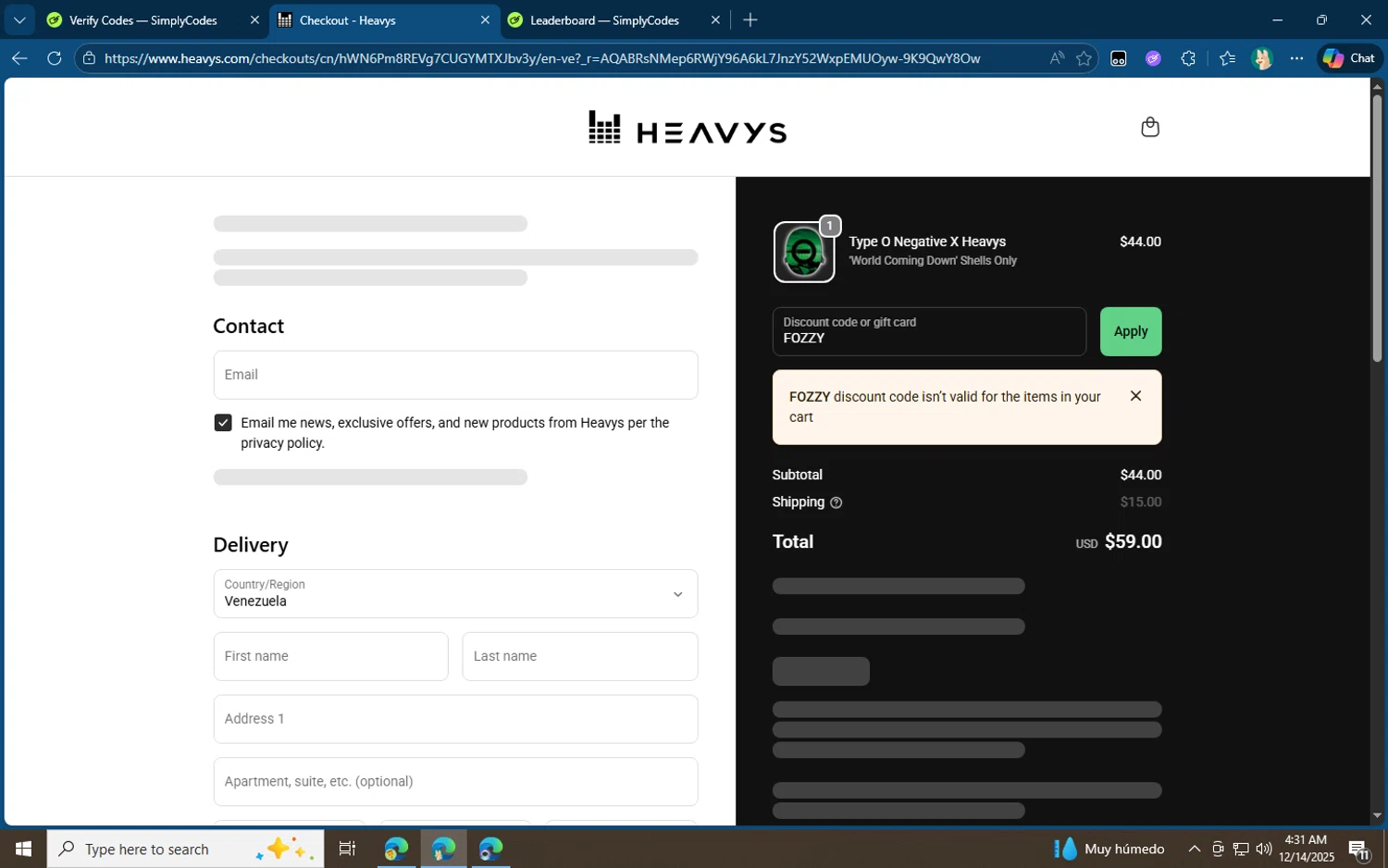Click the $59.00 total amount

coord(1133,541)
